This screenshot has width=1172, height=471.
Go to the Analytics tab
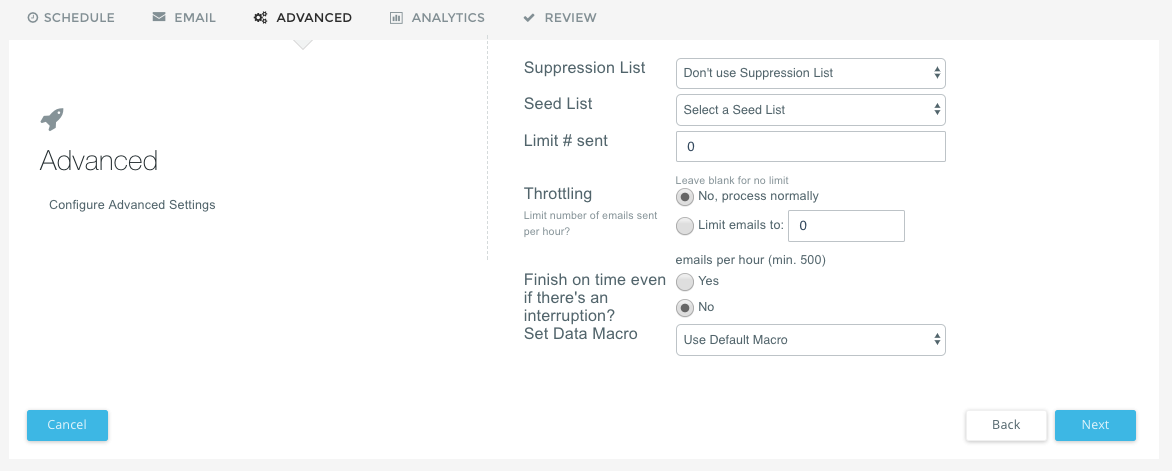pos(447,18)
